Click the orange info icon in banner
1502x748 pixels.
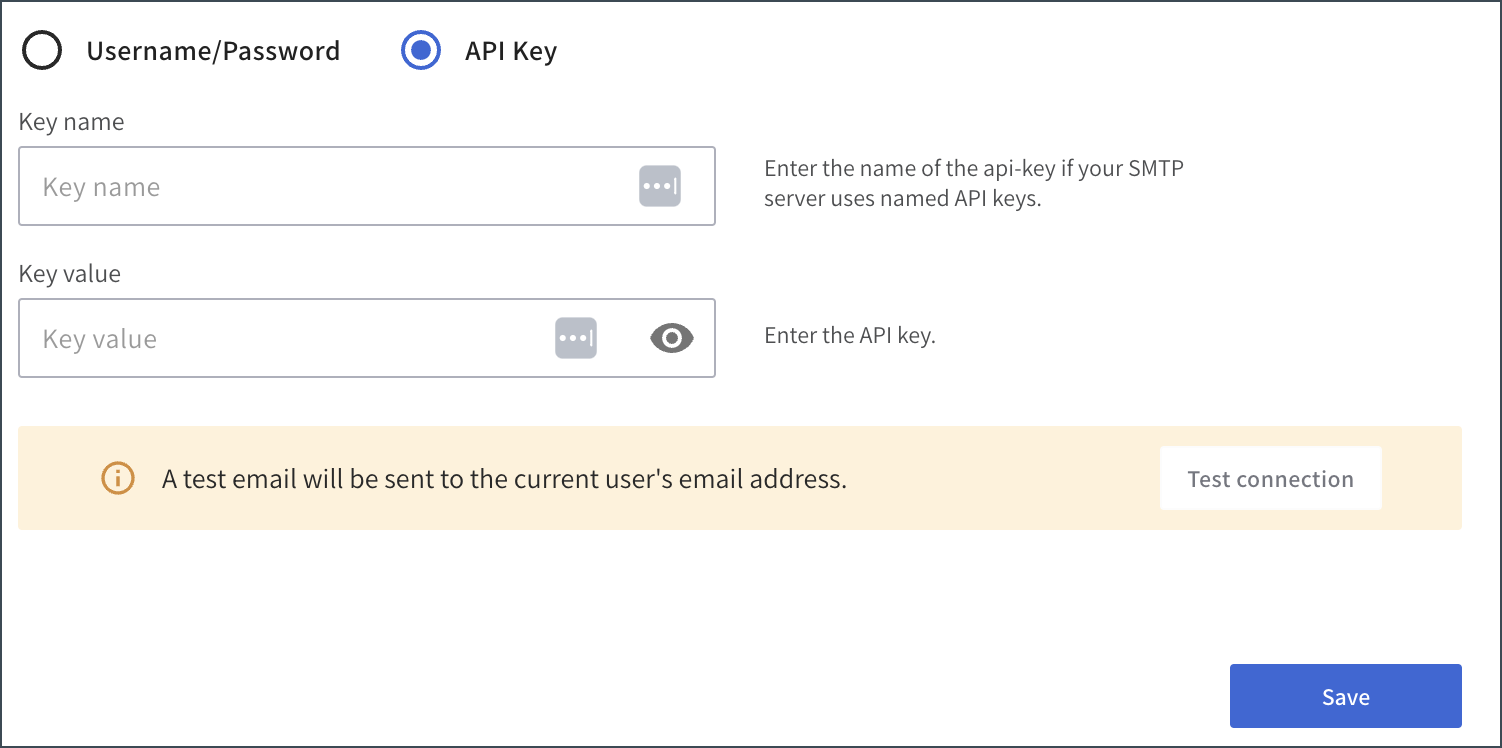117,479
